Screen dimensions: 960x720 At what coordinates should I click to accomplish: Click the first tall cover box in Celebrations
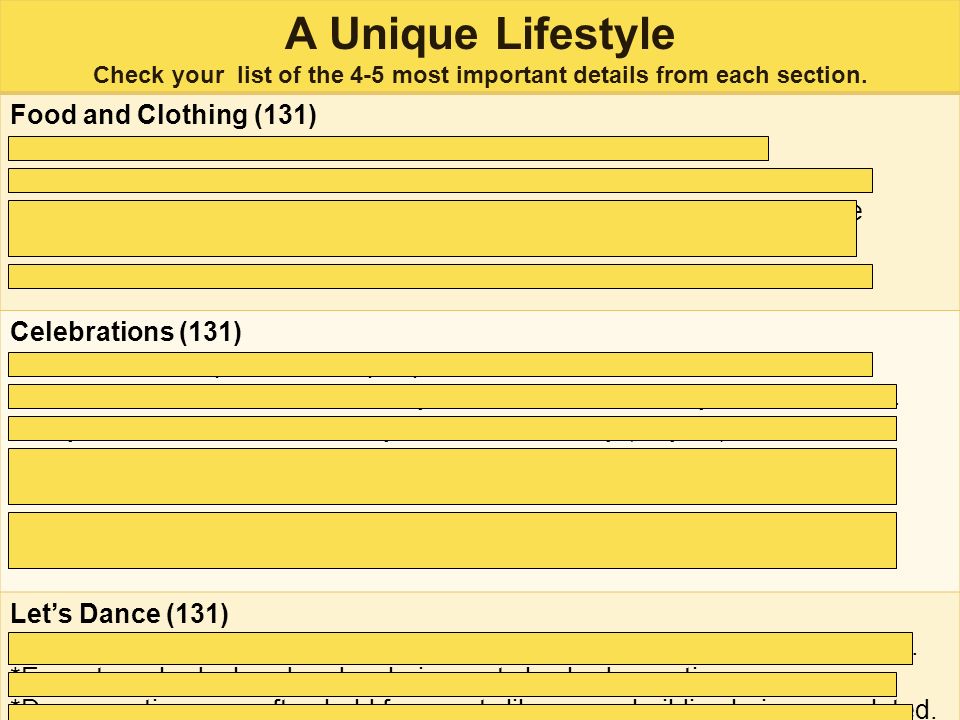click(x=452, y=476)
